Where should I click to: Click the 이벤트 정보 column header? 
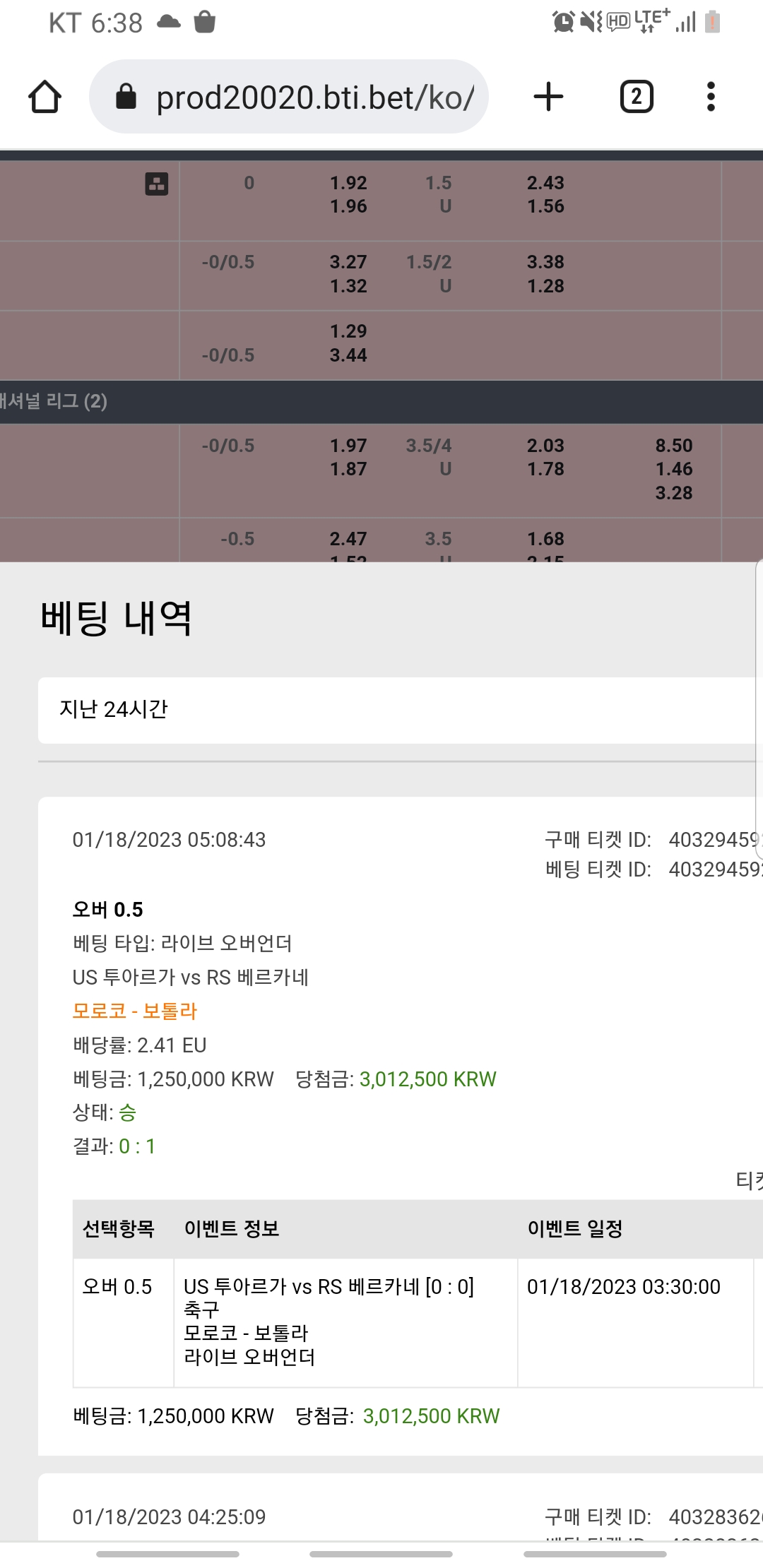(x=232, y=1229)
